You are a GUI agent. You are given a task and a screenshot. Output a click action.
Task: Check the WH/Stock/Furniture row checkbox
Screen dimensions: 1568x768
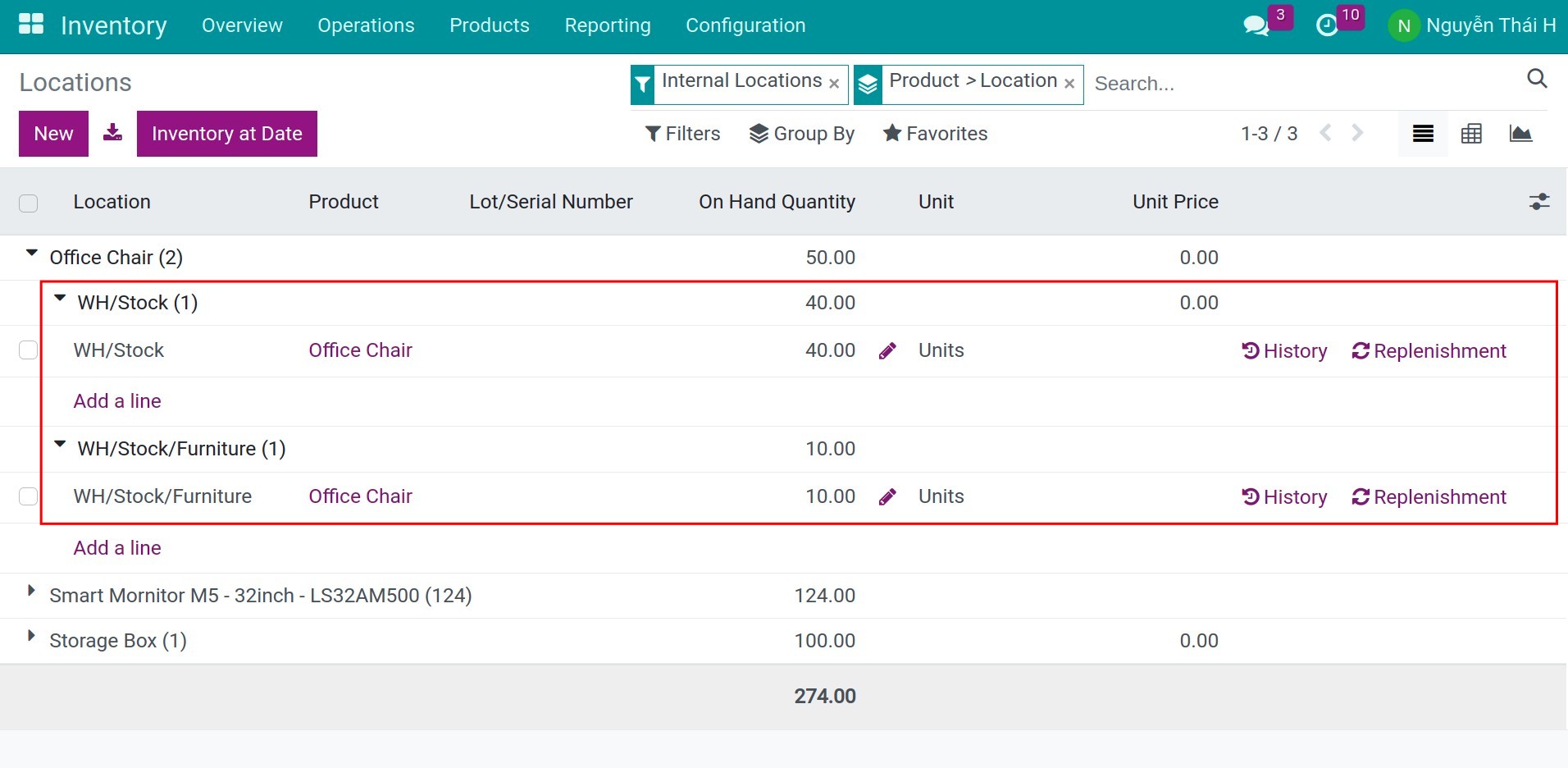[x=28, y=496]
